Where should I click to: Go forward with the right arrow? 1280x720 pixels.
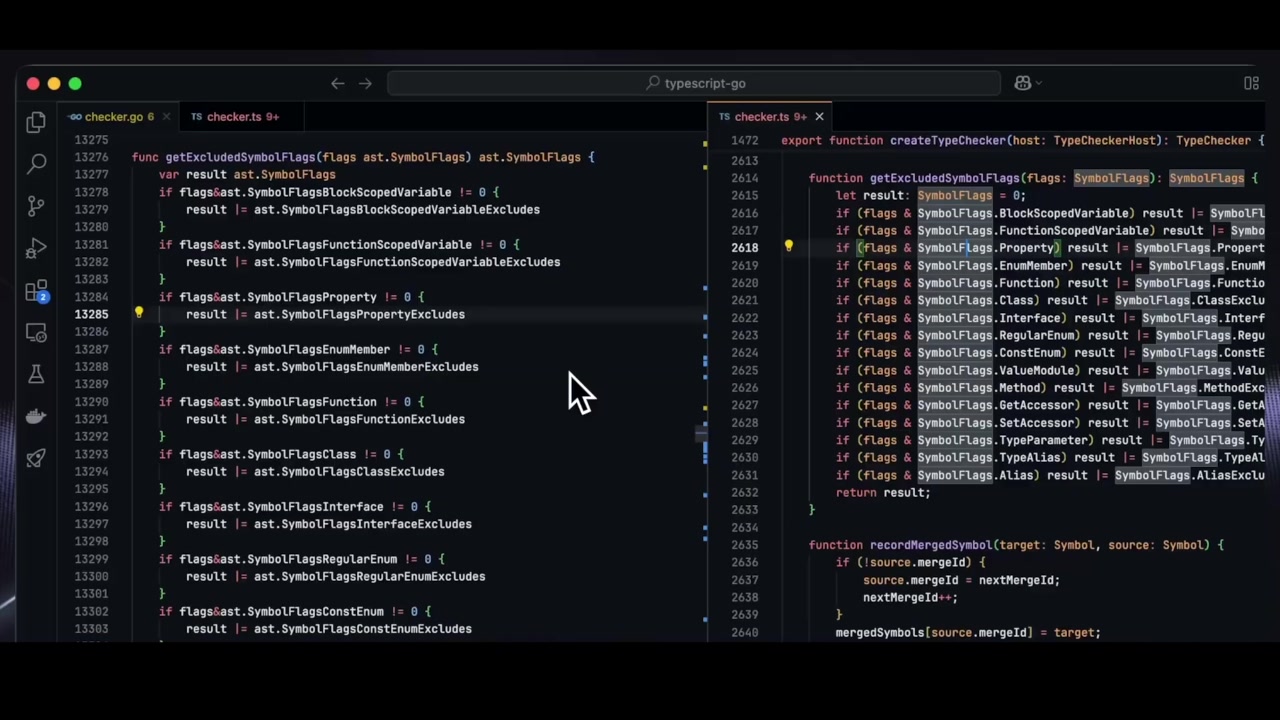click(365, 83)
